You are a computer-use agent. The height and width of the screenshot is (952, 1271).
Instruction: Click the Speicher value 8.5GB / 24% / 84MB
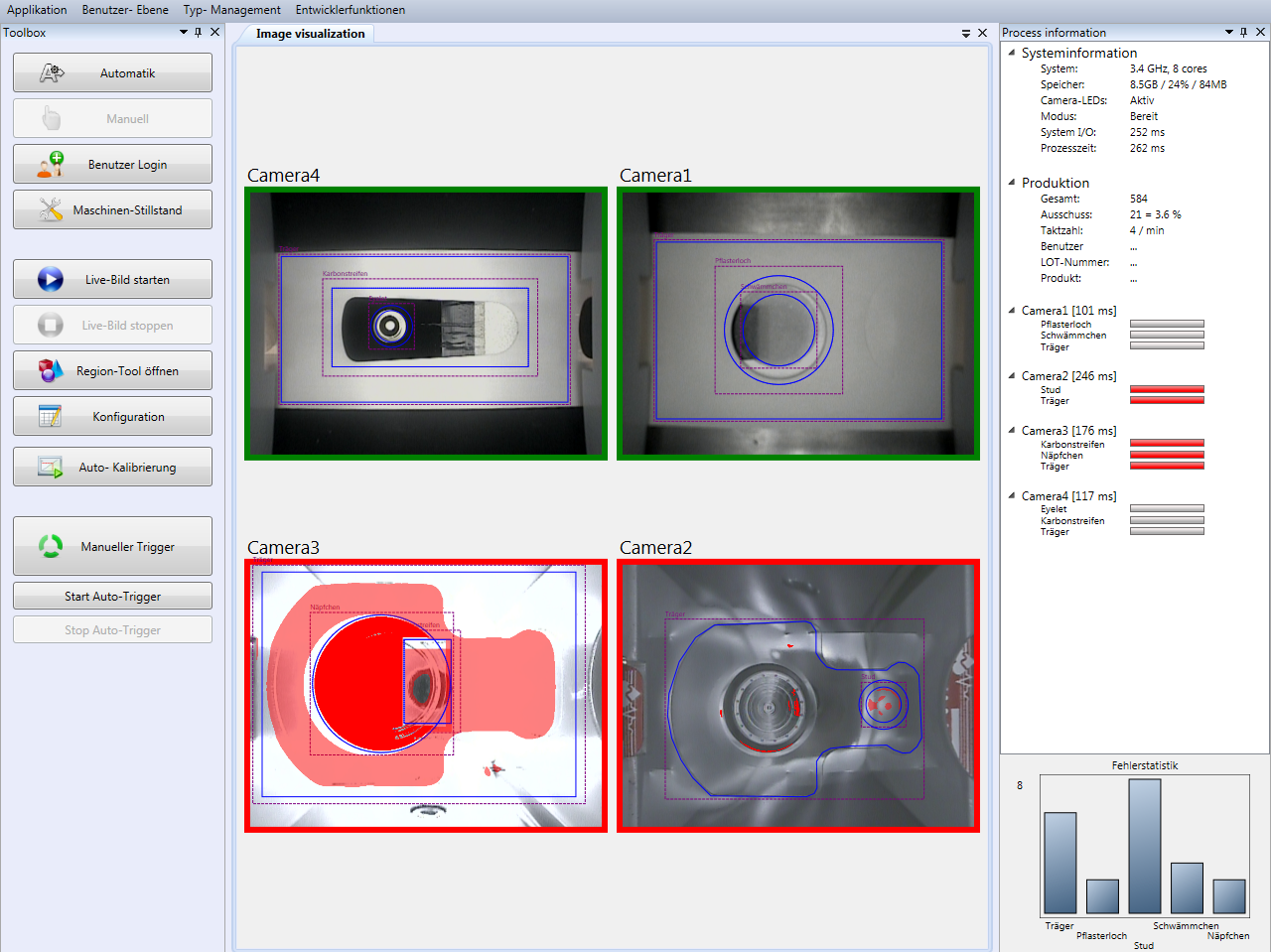coord(1178,84)
